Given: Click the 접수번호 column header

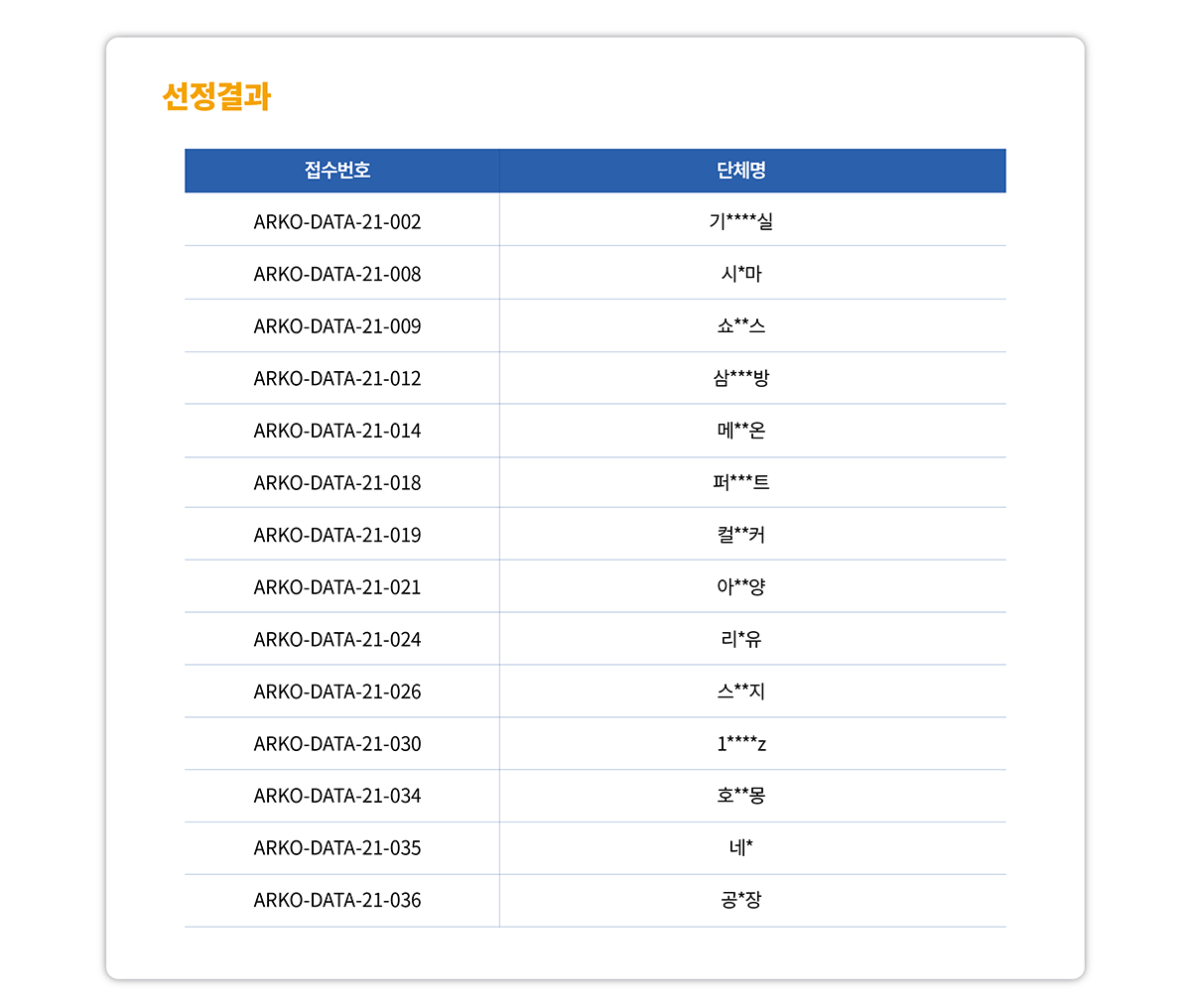Looking at the screenshot, I should pos(337,171).
